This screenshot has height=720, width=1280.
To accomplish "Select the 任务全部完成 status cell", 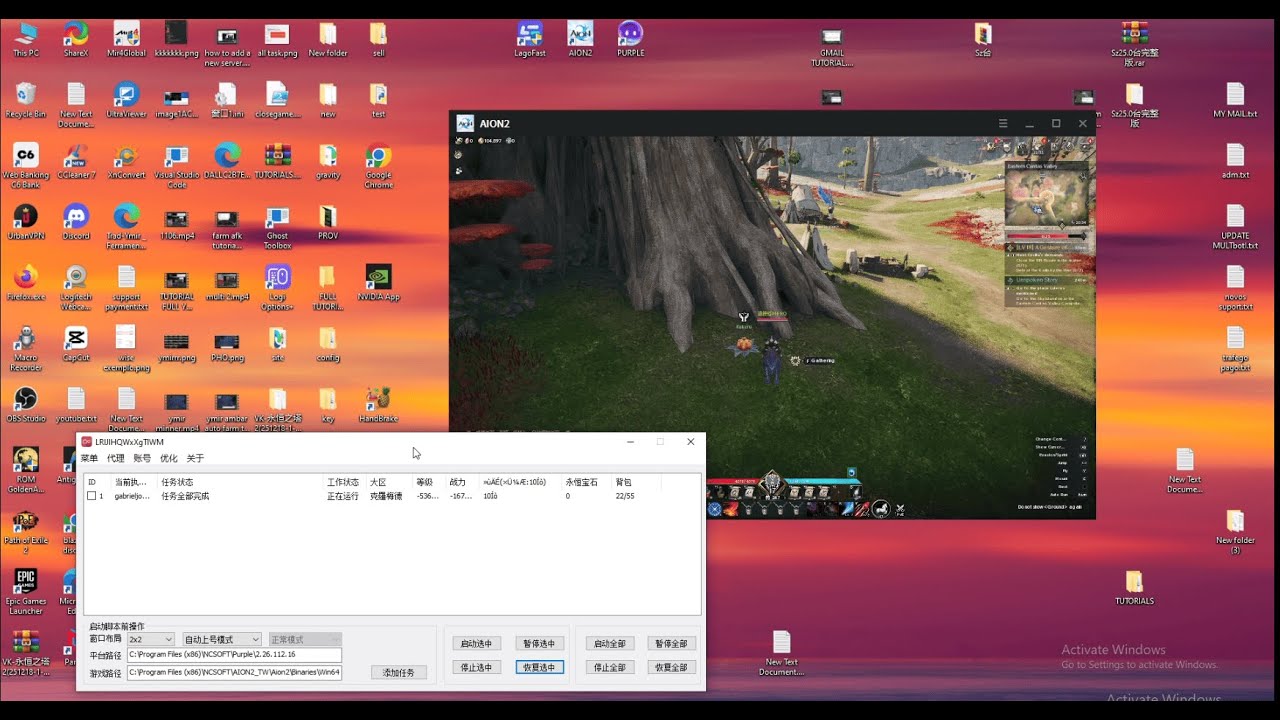I will click(x=185, y=496).
